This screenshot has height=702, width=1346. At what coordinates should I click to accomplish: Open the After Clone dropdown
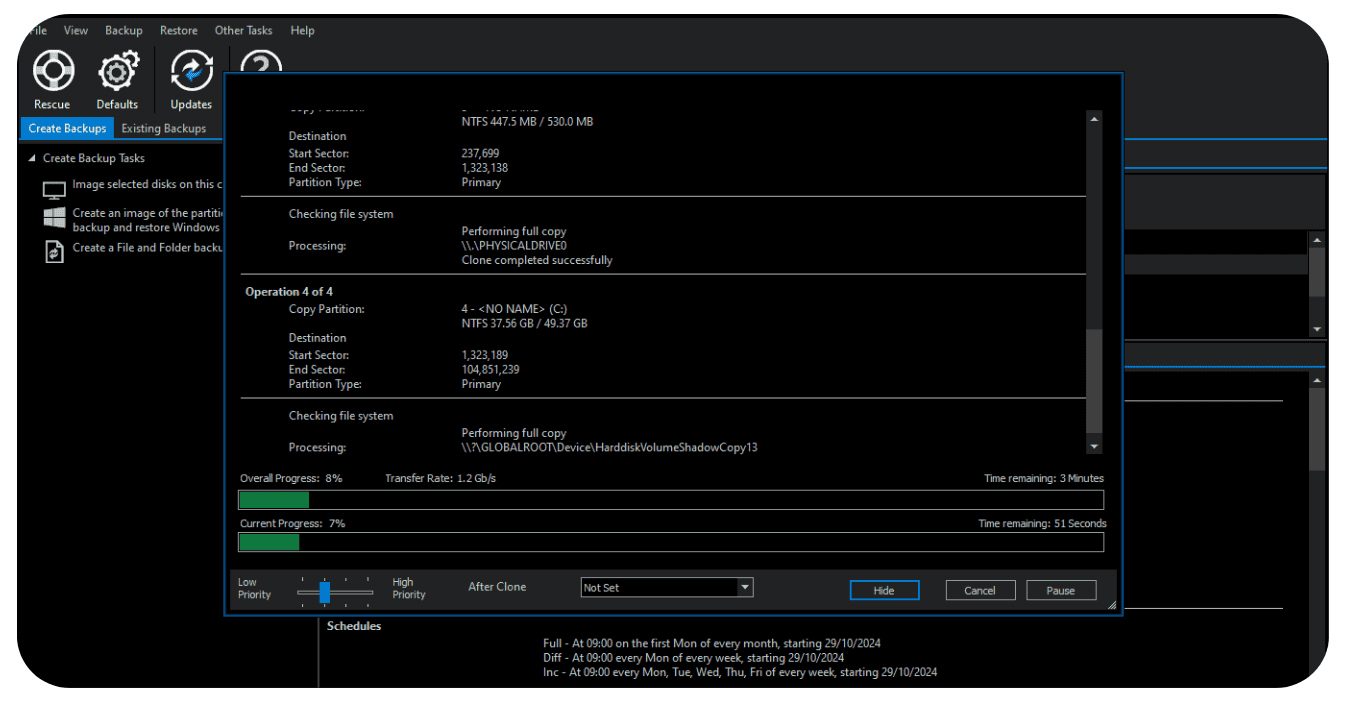pos(744,588)
